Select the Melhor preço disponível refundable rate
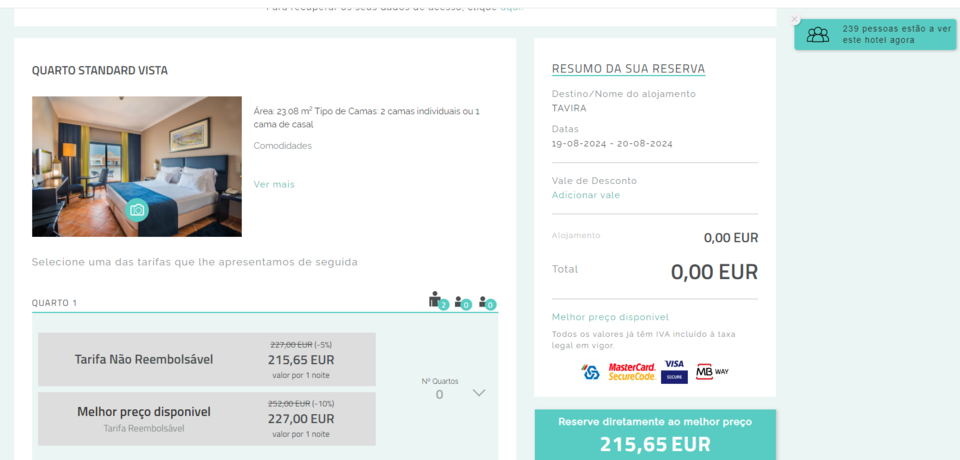The image size is (960, 460). (x=207, y=418)
